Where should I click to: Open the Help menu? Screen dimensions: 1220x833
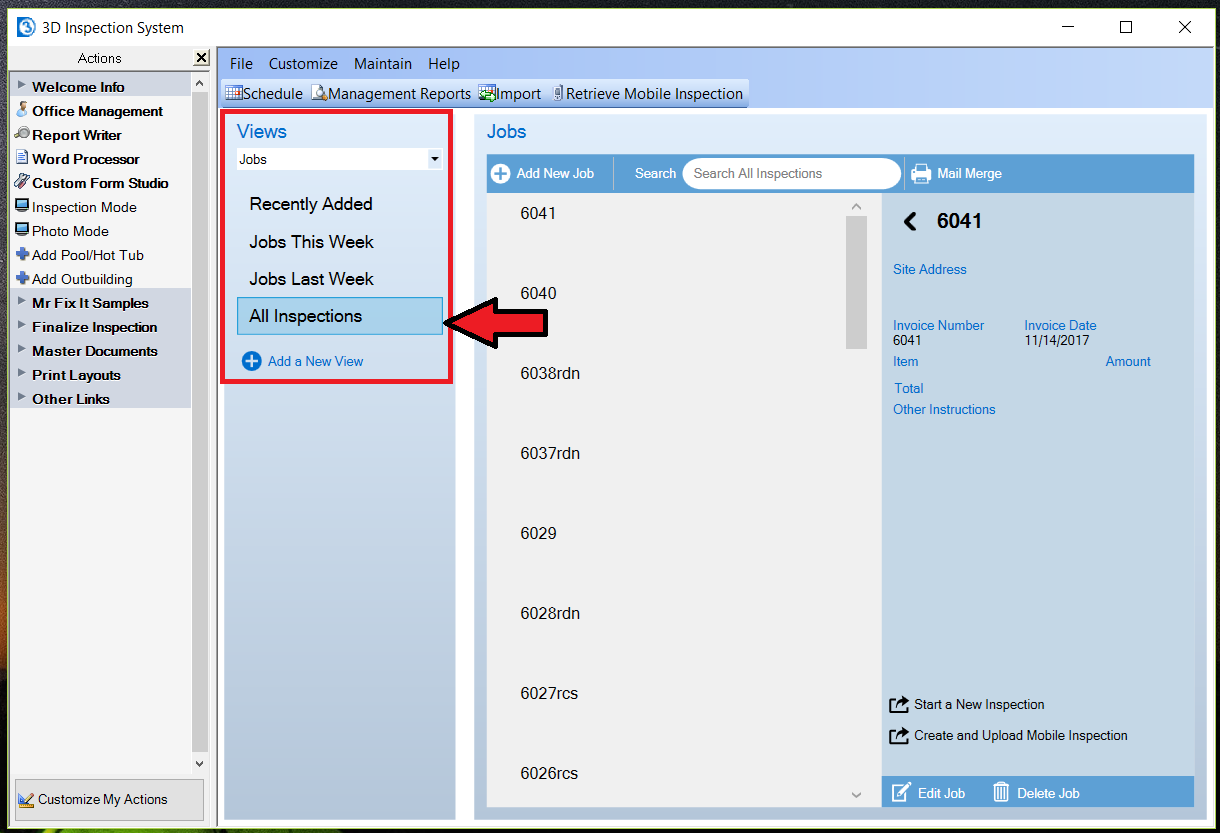[x=444, y=64]
